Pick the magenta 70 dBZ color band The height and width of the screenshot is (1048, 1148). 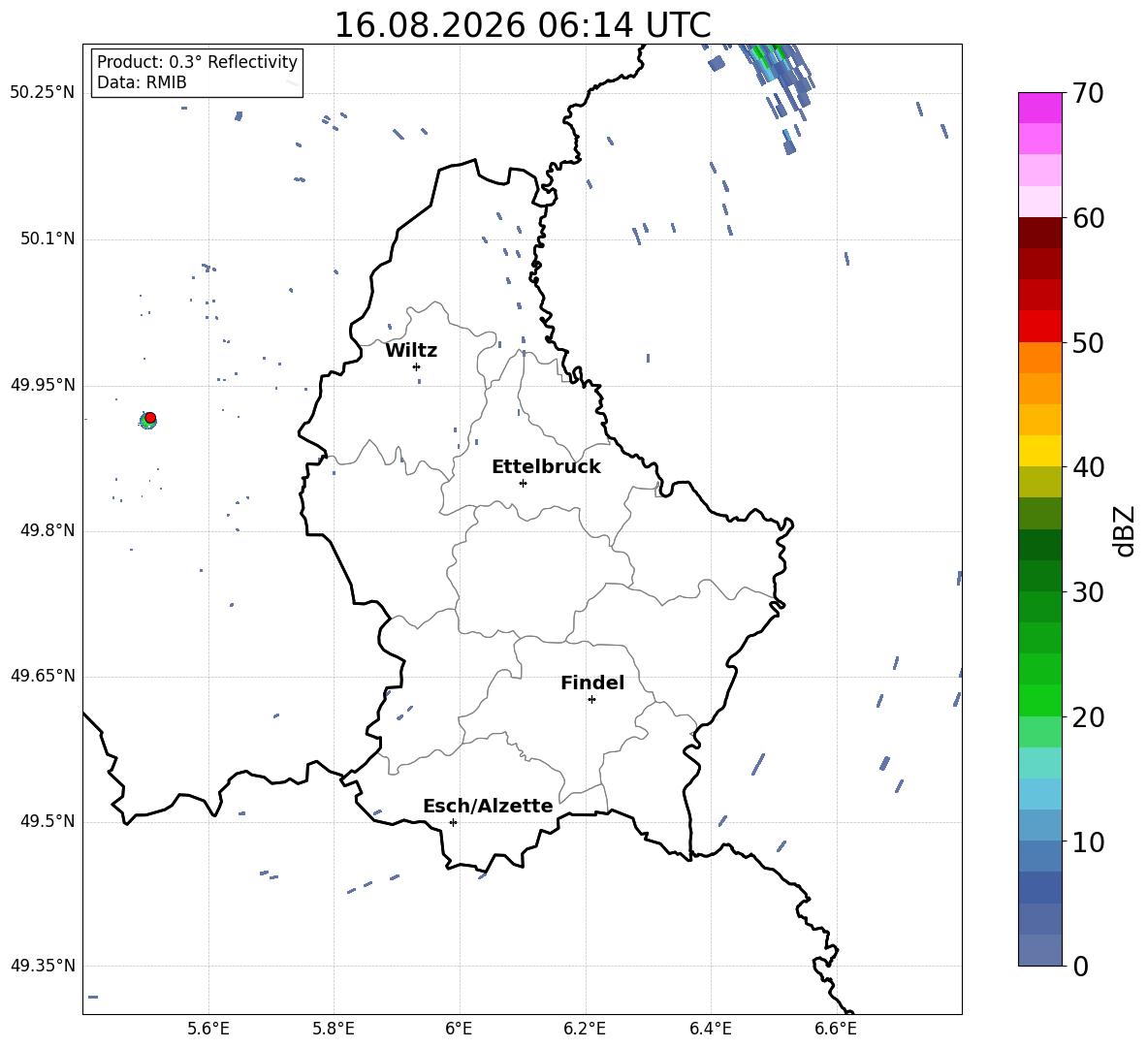[1039, 108]
